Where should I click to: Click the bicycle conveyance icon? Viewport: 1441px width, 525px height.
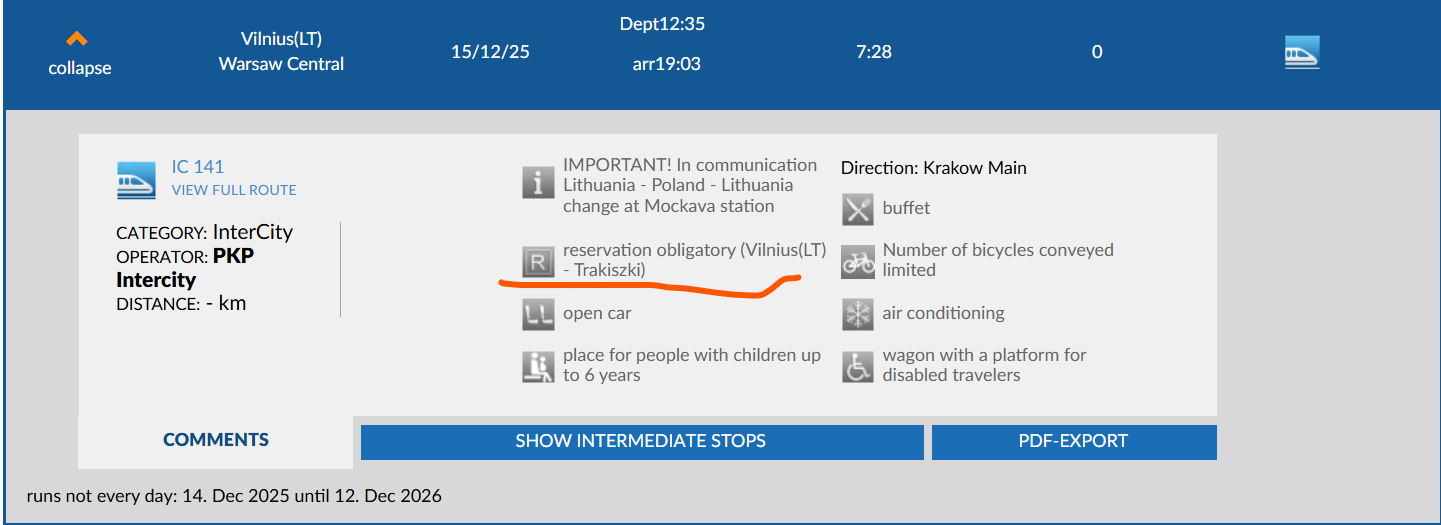[858, 262]
